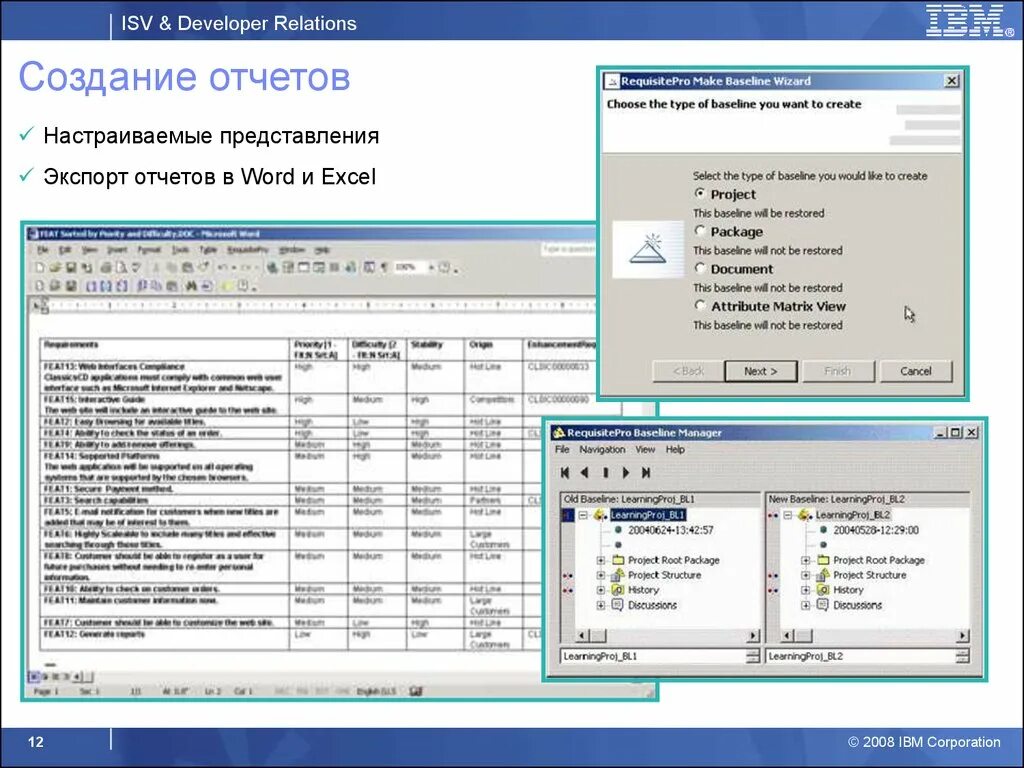The width and height of the screenshot is (1024, 768).
Task: Expand Project Root Package in New Baseline
Action: click(806, 560)
